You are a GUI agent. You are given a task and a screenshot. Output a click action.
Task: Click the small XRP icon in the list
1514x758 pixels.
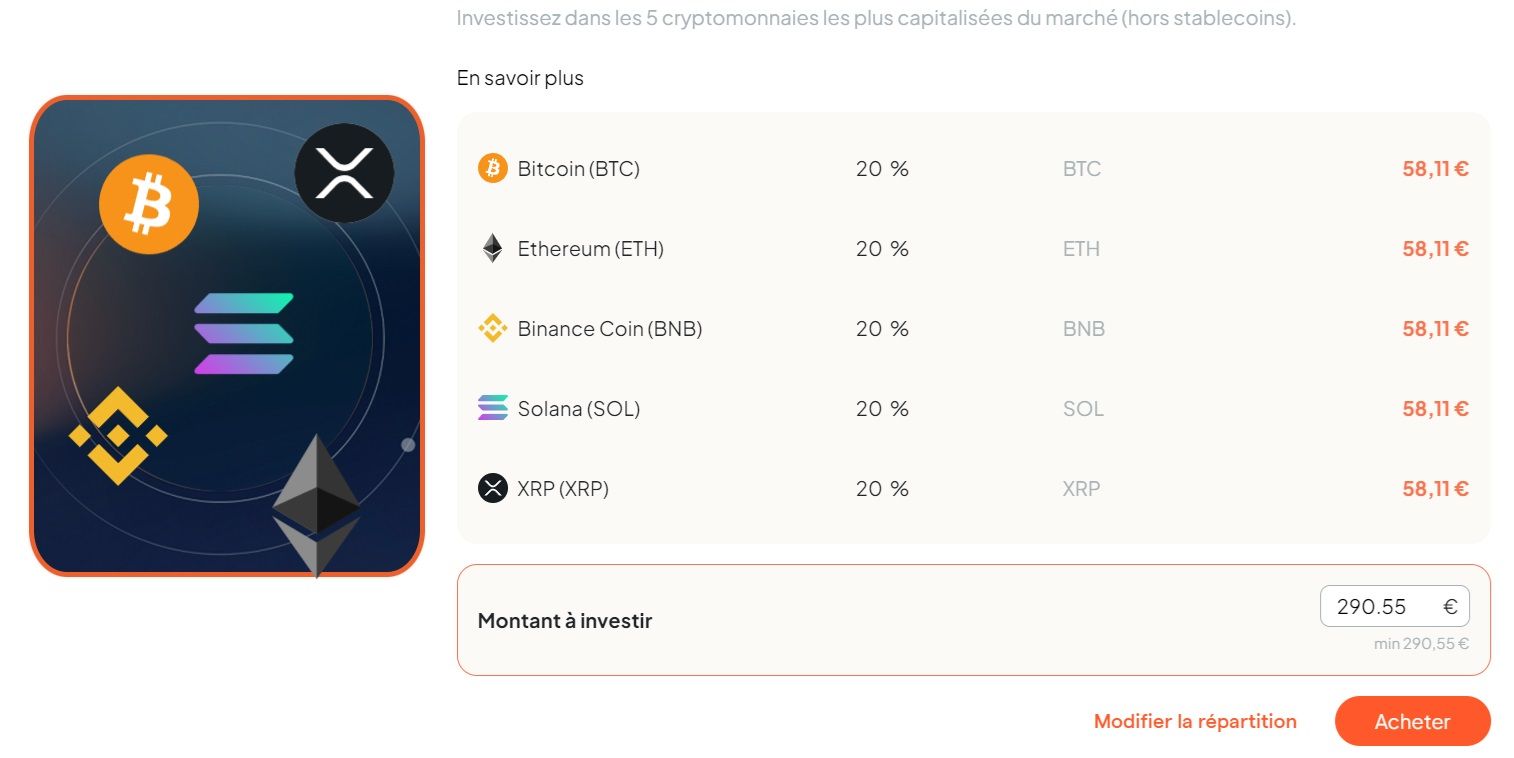click(492, 488)
